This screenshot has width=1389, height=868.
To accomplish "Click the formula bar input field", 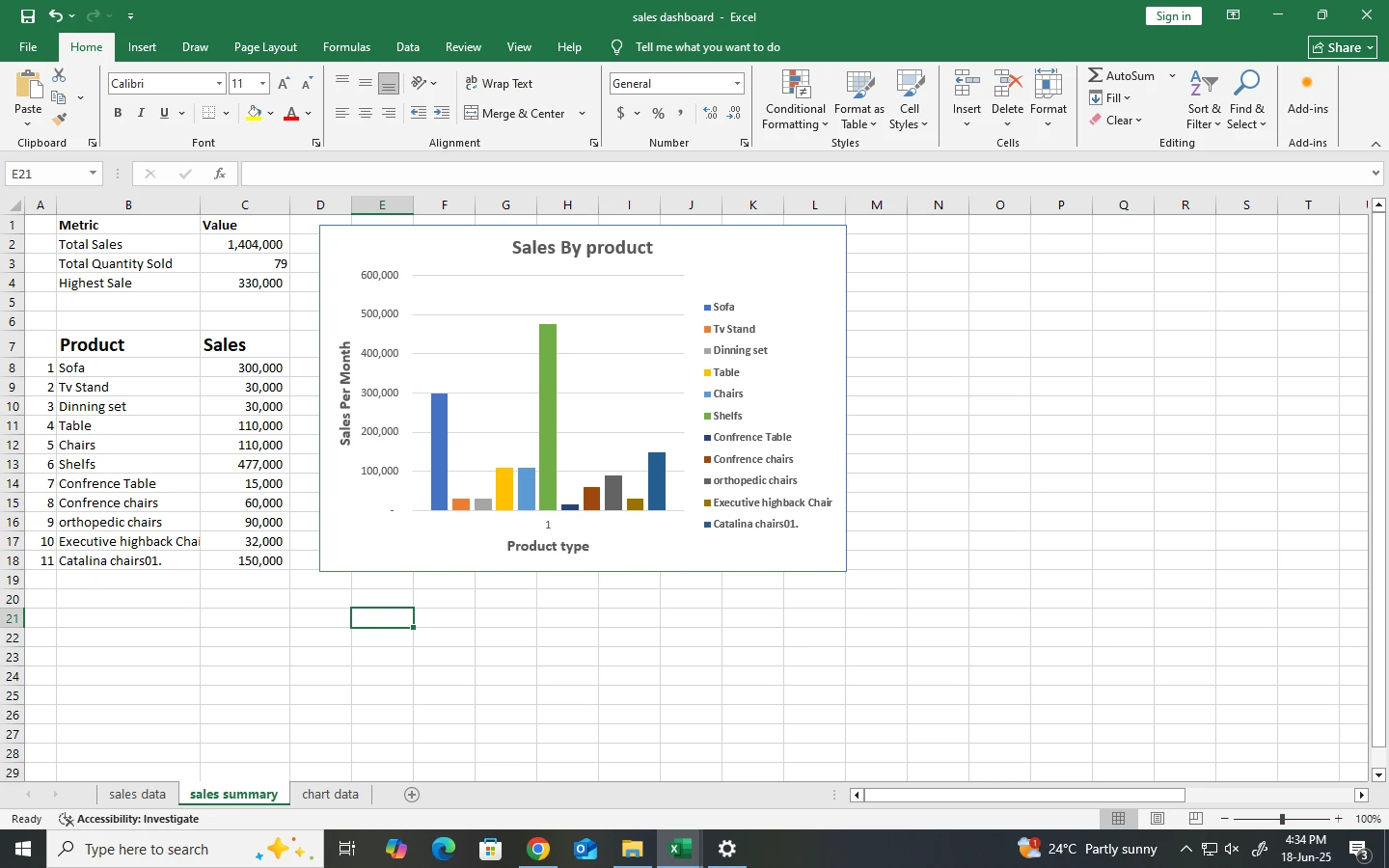I will pyautogui.click(x=801, y=174).
